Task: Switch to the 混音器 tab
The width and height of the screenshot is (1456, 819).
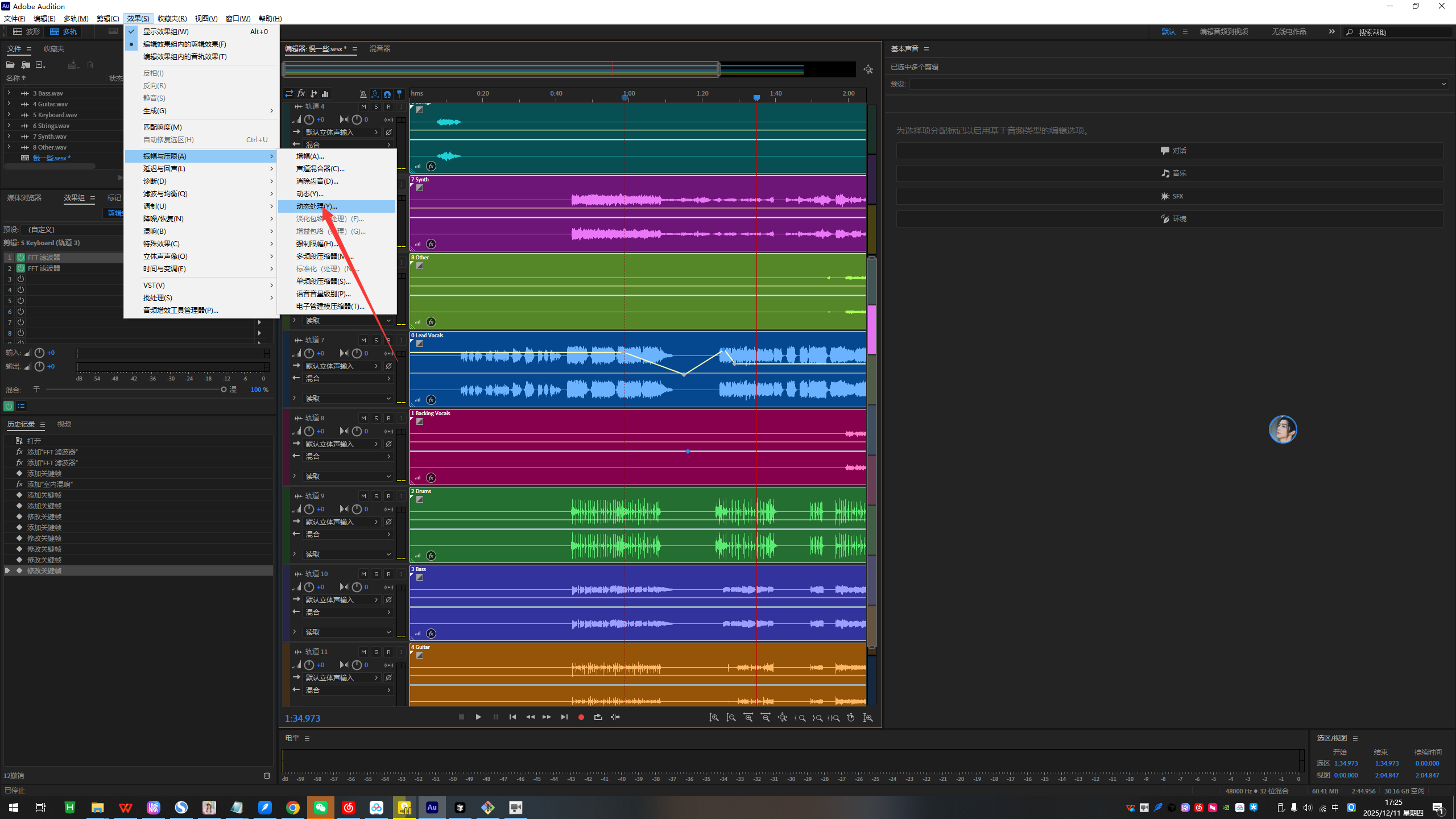Action: point(379,49)
